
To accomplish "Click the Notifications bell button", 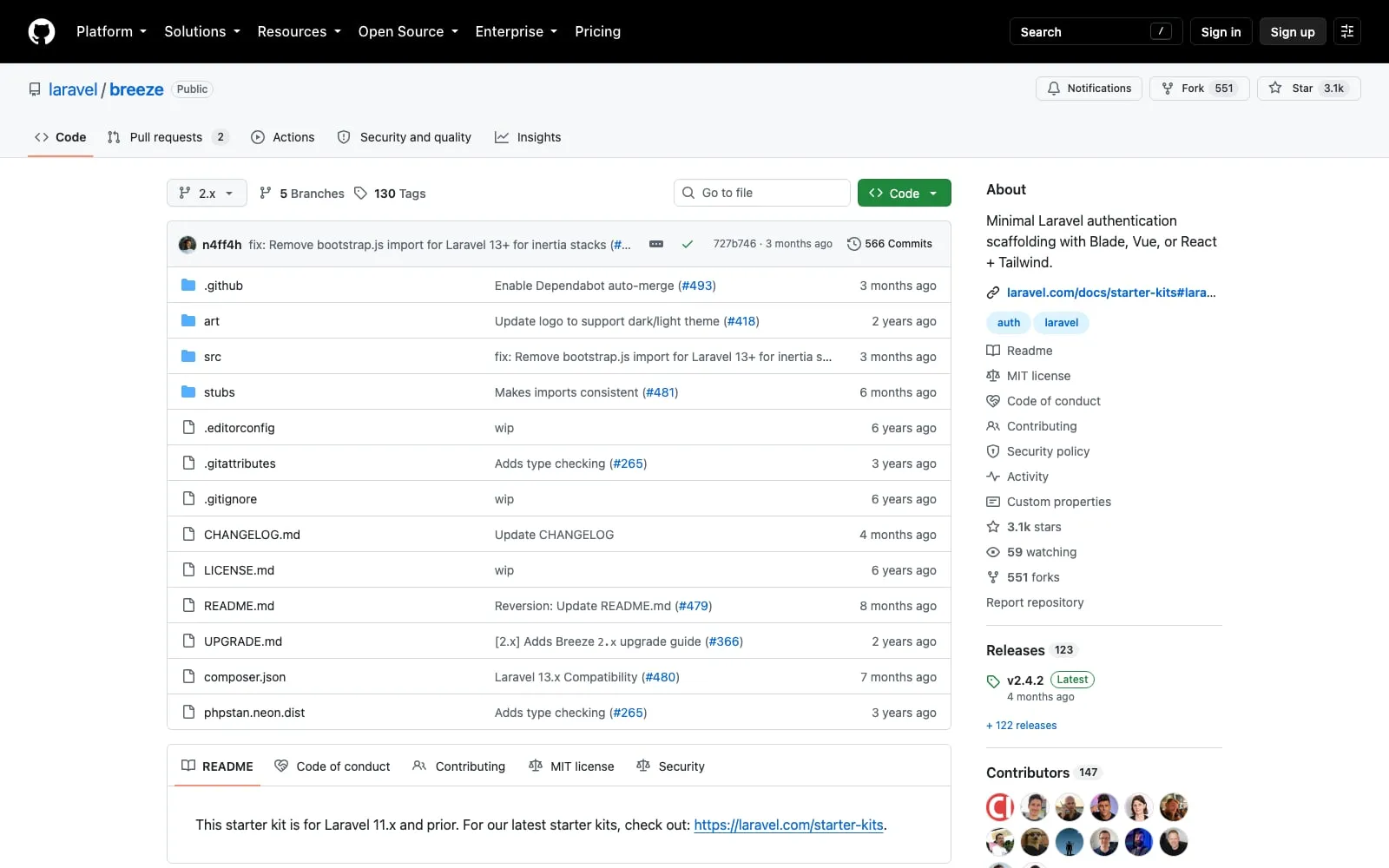I will pos(1089,89).
